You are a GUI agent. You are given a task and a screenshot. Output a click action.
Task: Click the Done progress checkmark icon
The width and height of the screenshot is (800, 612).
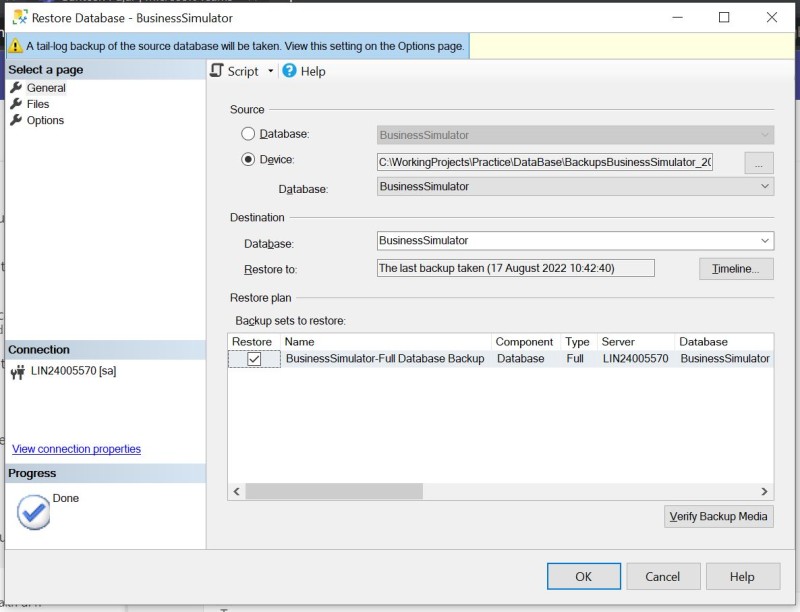[x=33, y=513]
